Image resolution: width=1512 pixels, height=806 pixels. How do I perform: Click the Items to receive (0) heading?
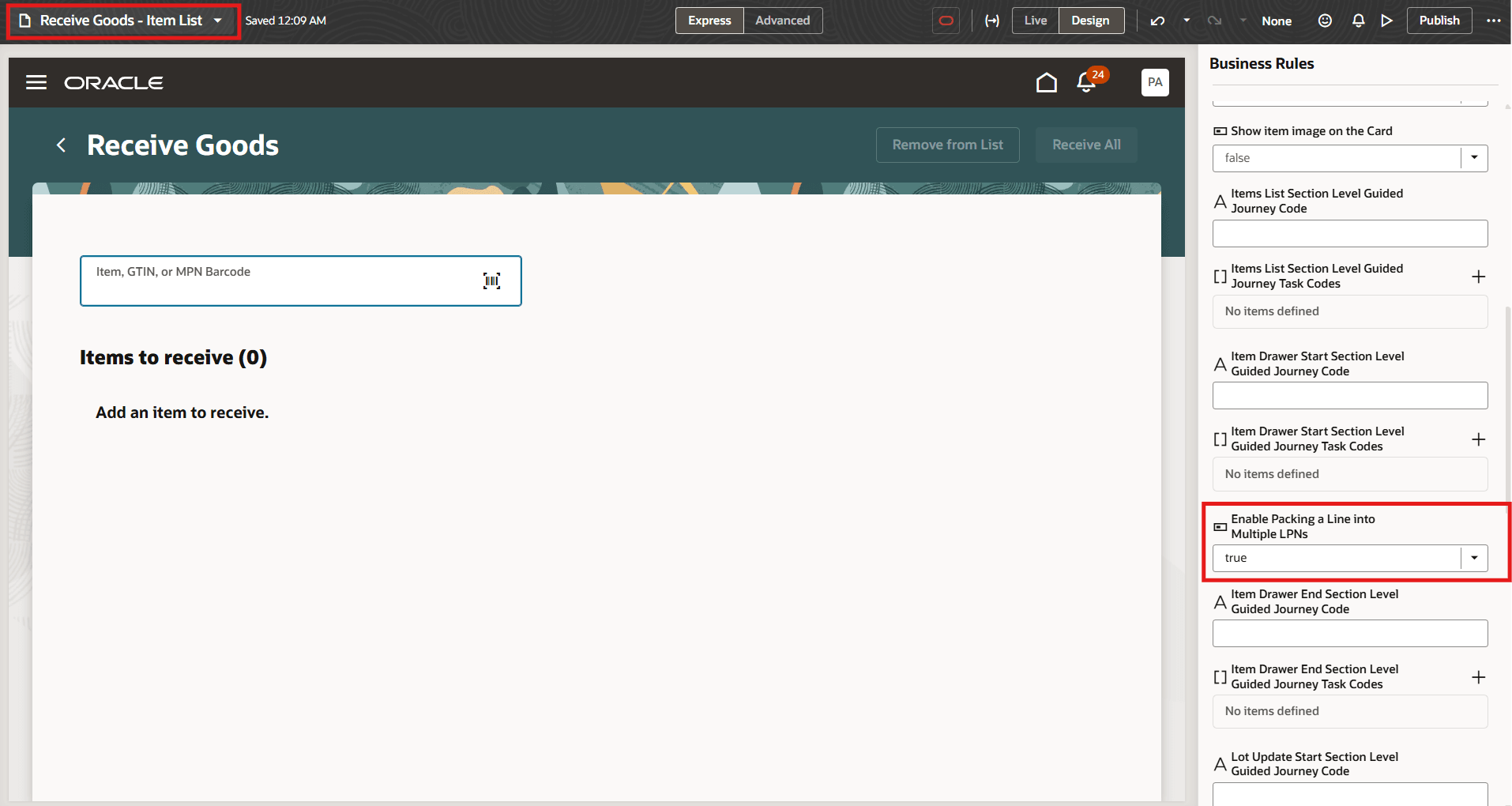[173, 358]
